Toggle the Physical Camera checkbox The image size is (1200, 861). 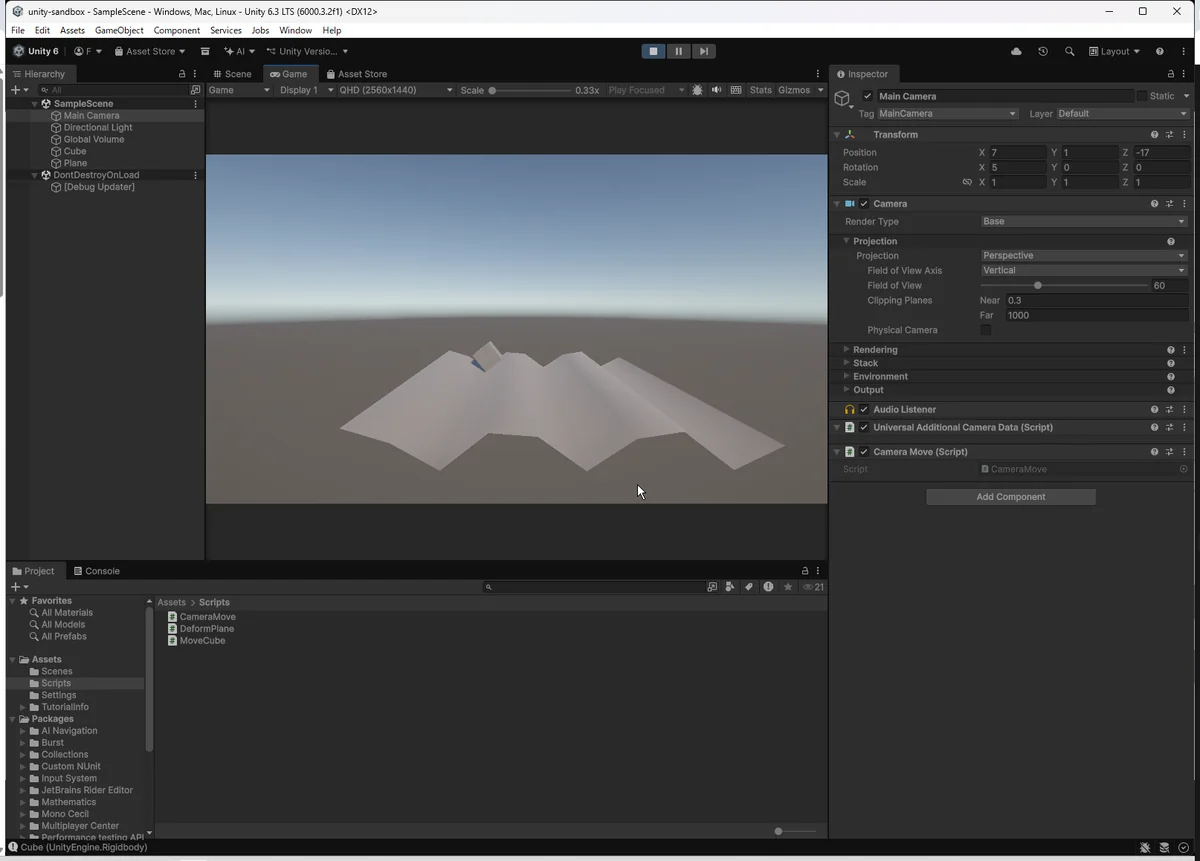(x=986, y=330)
